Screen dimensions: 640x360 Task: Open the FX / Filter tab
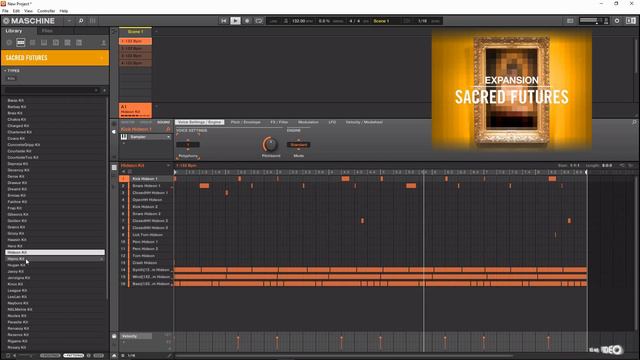(x=279, y=122)
